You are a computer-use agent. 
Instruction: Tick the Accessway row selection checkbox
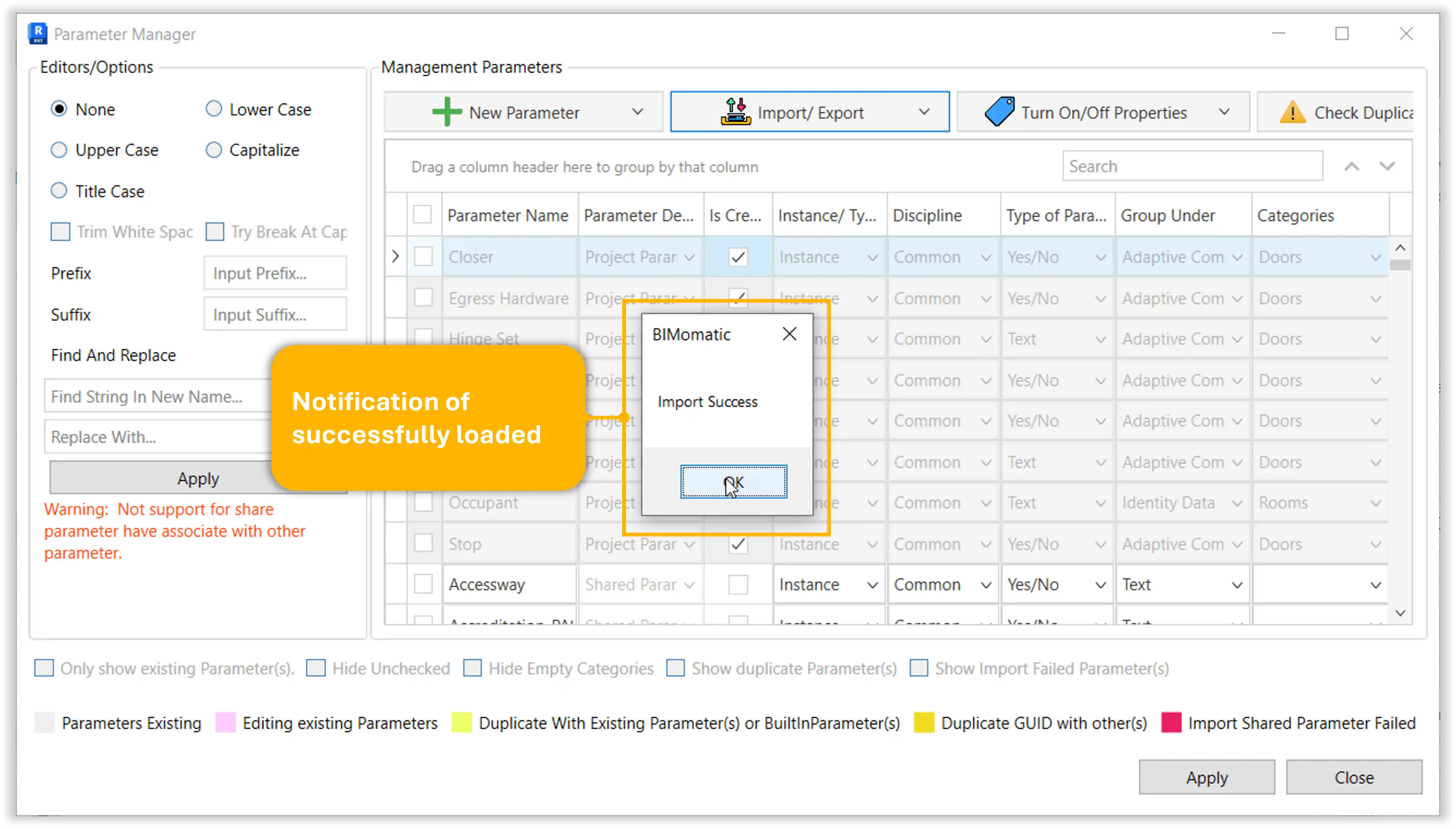423,584
